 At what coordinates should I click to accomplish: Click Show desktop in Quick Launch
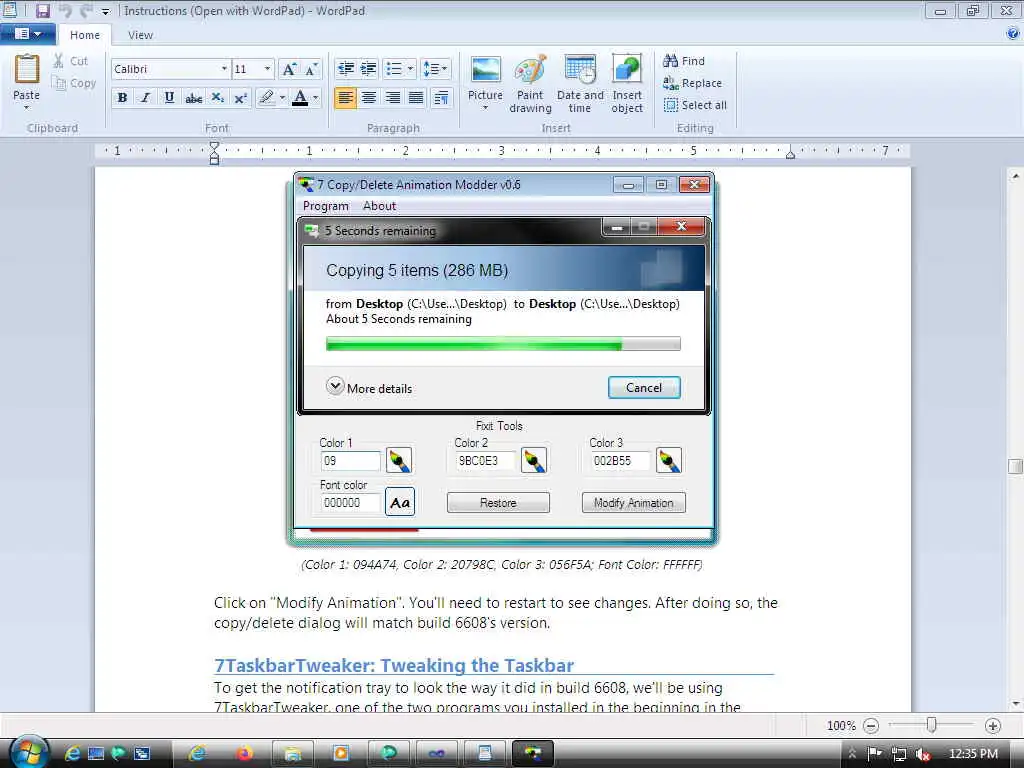pos(96,754)
